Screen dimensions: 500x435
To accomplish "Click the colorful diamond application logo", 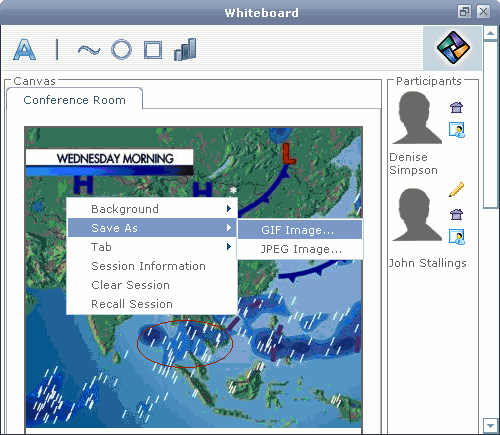I will [x=453, y=47].
